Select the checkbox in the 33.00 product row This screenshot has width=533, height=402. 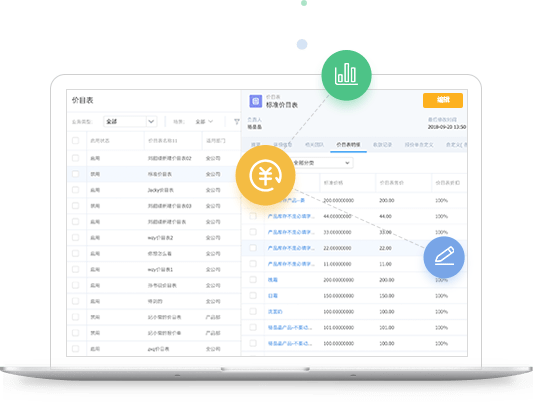point(253,232)
